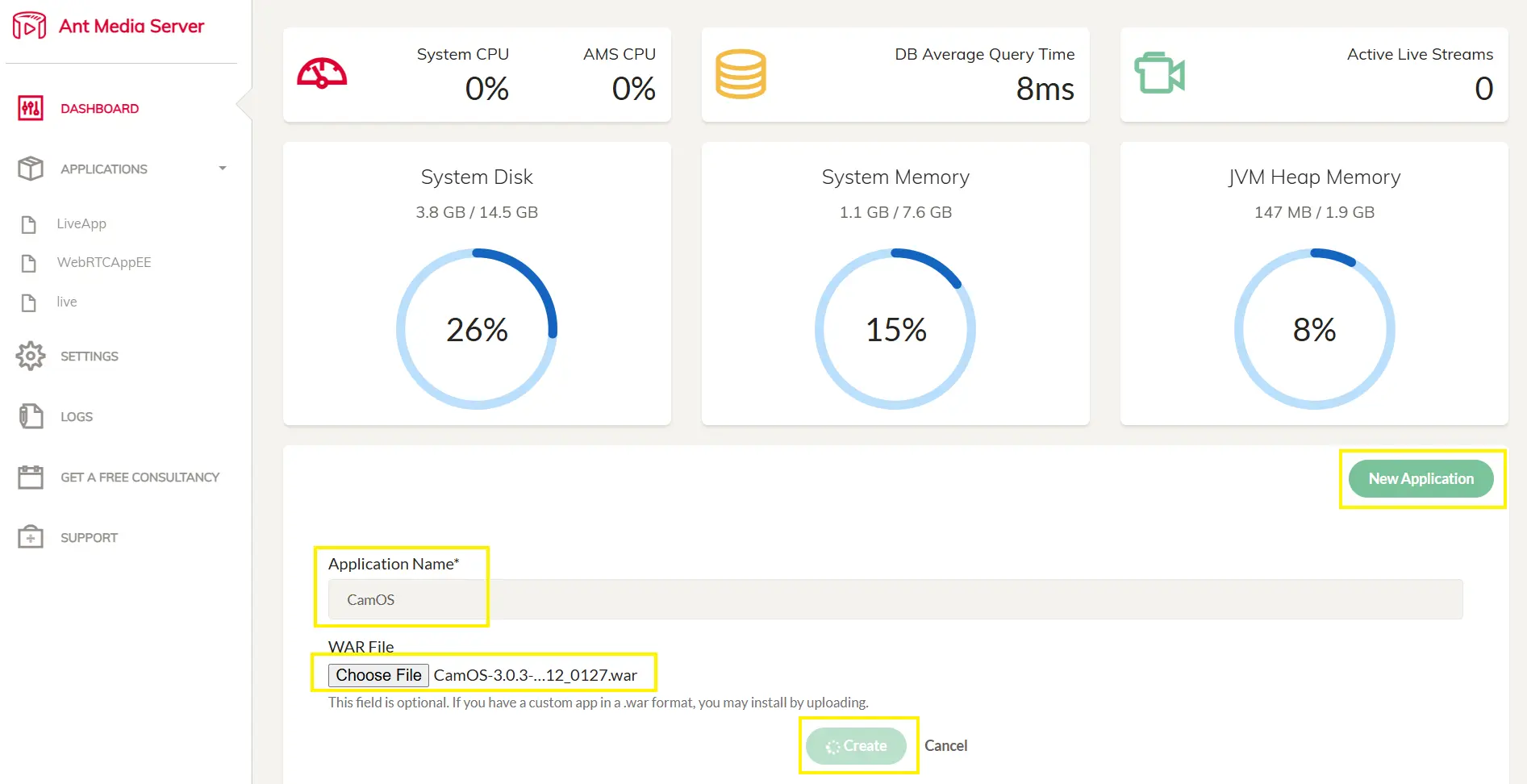1527x784 pixels.
Task: Select the WebRTCAppEE application
Action: (104, 262)
